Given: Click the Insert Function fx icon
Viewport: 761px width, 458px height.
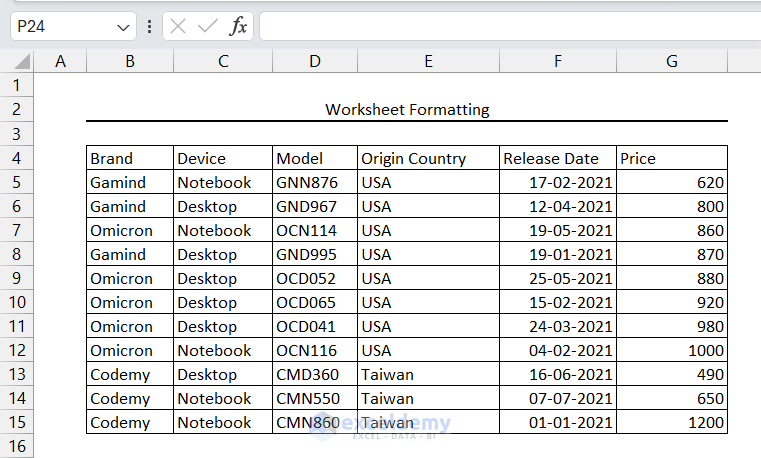Looking at the screenshot, I should (238, 26).
